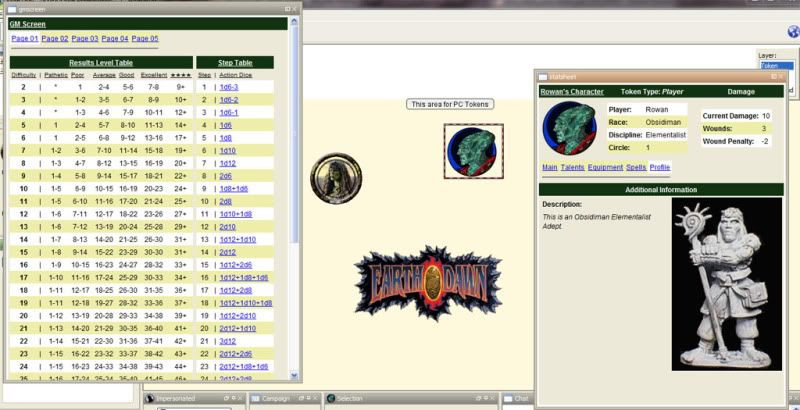Click the Earthdawn logo on the map
800x410 pixels.
[428, 283]
